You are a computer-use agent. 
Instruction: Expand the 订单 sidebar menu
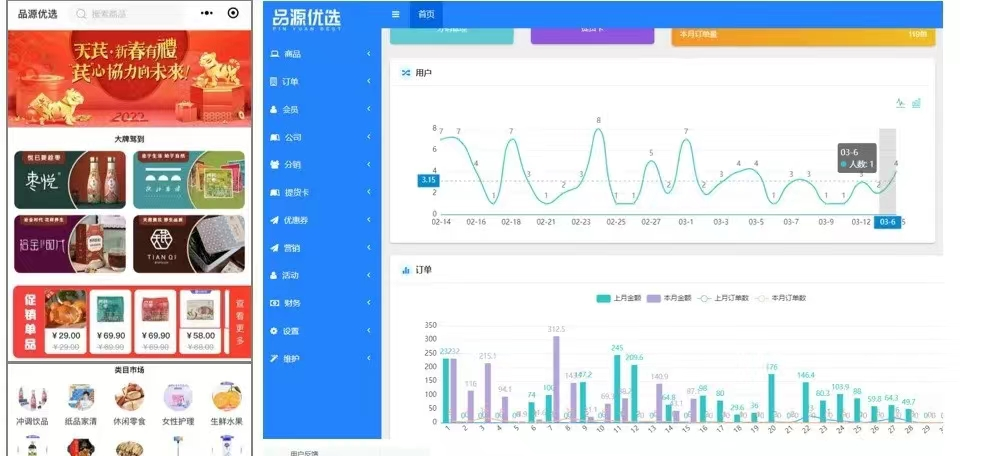point(320,81)
